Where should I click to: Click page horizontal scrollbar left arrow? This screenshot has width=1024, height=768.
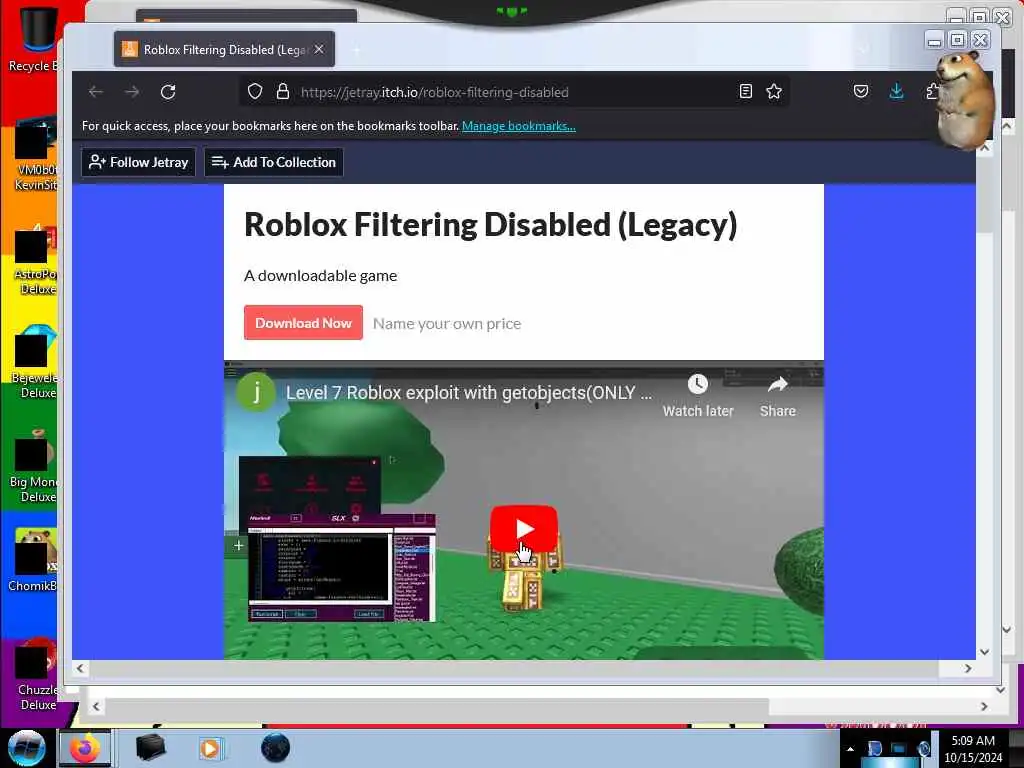click(80, 668)
